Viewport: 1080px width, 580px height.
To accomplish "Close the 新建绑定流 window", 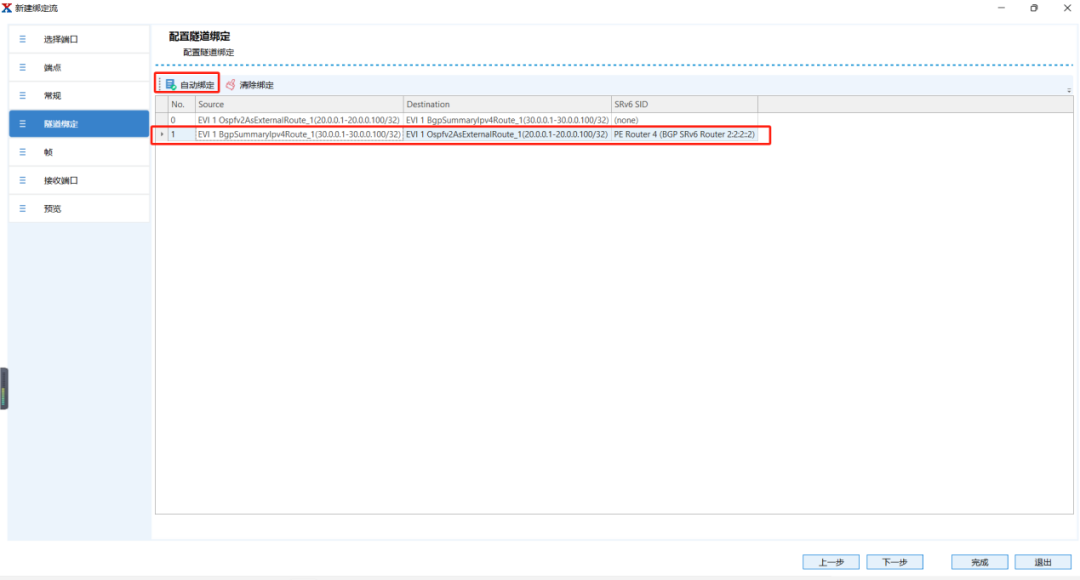I will [x=1067, y=8].
